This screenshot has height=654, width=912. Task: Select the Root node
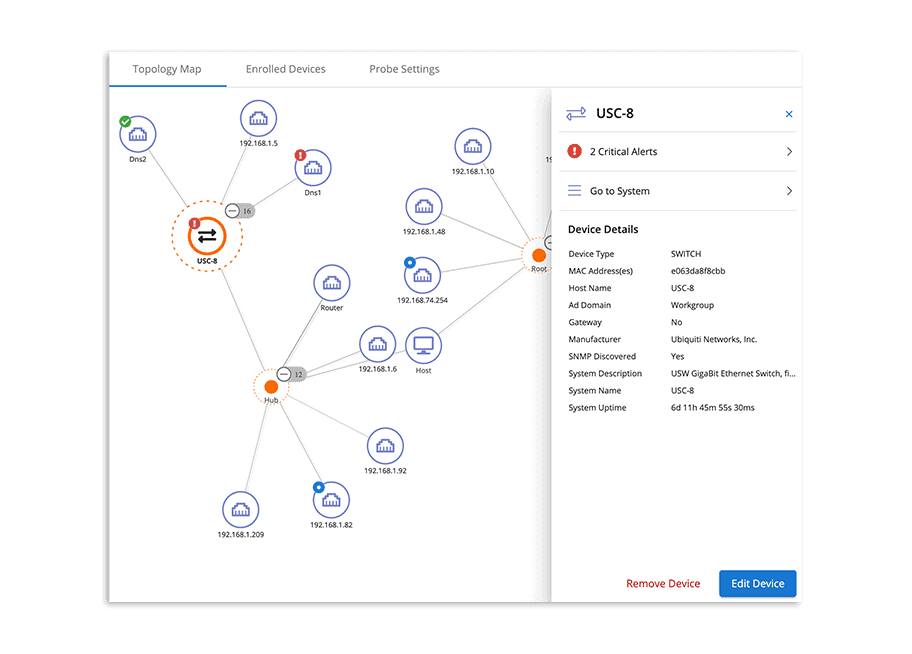click(539, 255)
